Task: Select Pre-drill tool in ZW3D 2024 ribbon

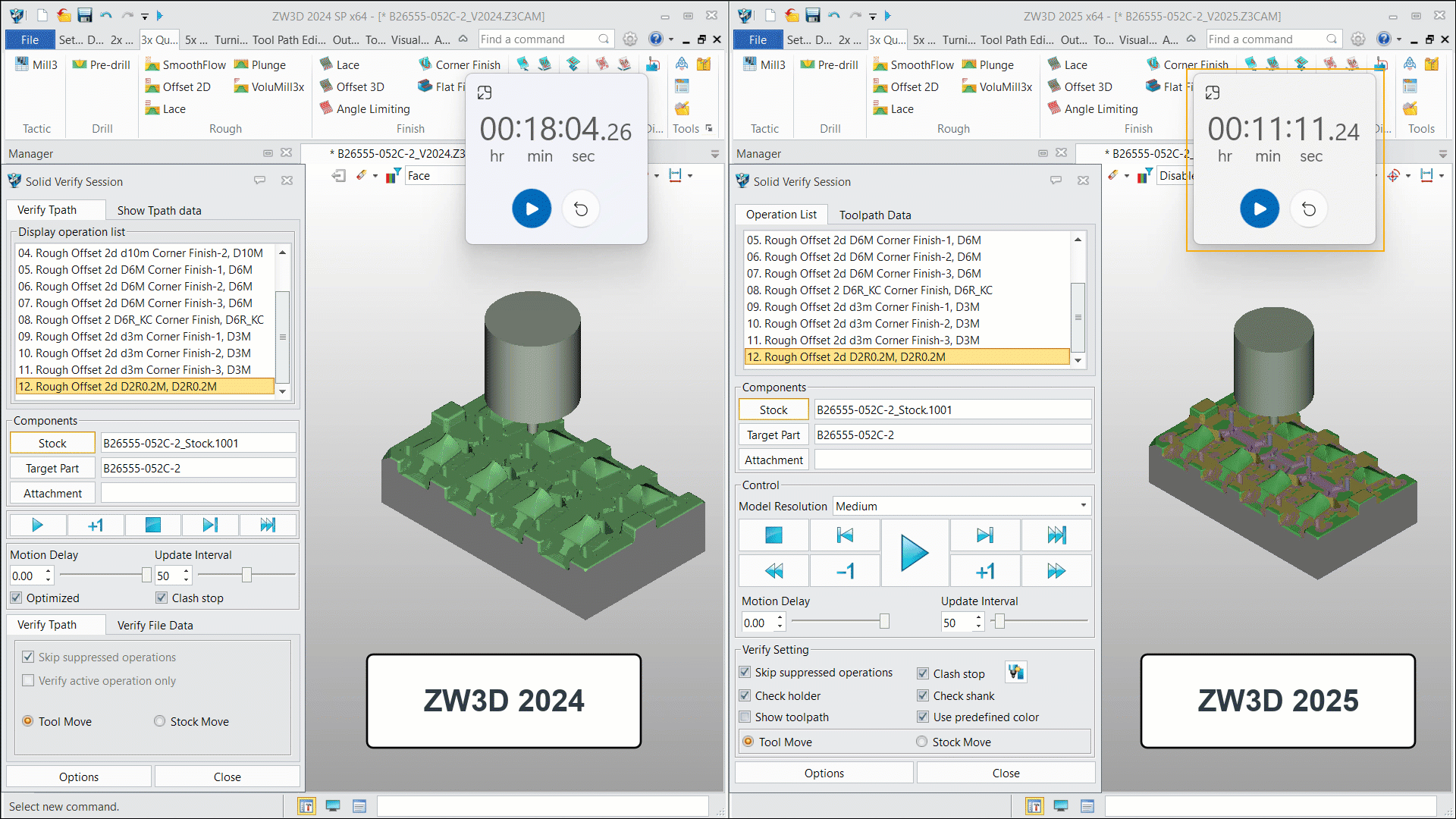Action: [x=102, y=64]
